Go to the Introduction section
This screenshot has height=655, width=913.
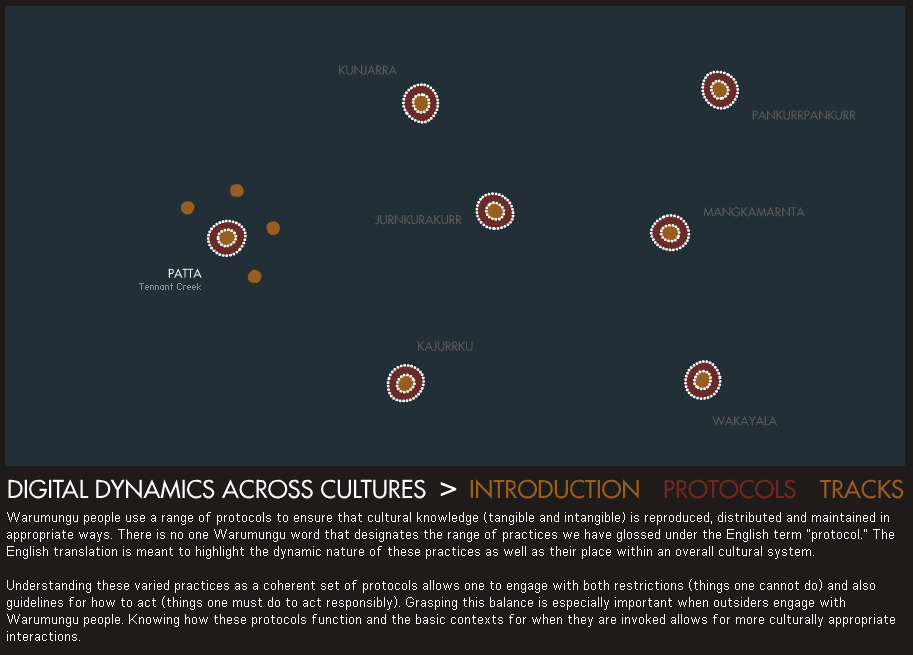point(554,489)
